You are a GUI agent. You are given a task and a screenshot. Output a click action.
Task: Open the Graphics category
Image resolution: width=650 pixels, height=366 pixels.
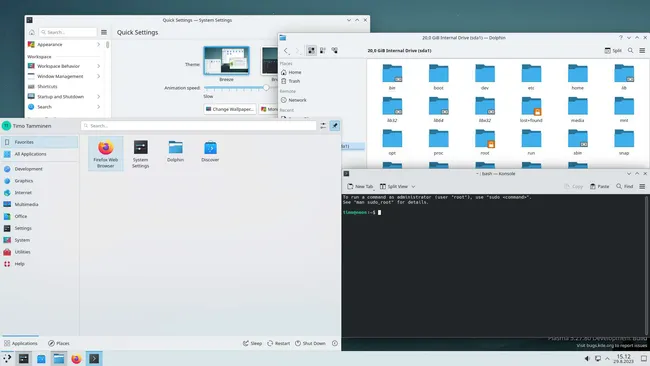click(x=39, y=181)
